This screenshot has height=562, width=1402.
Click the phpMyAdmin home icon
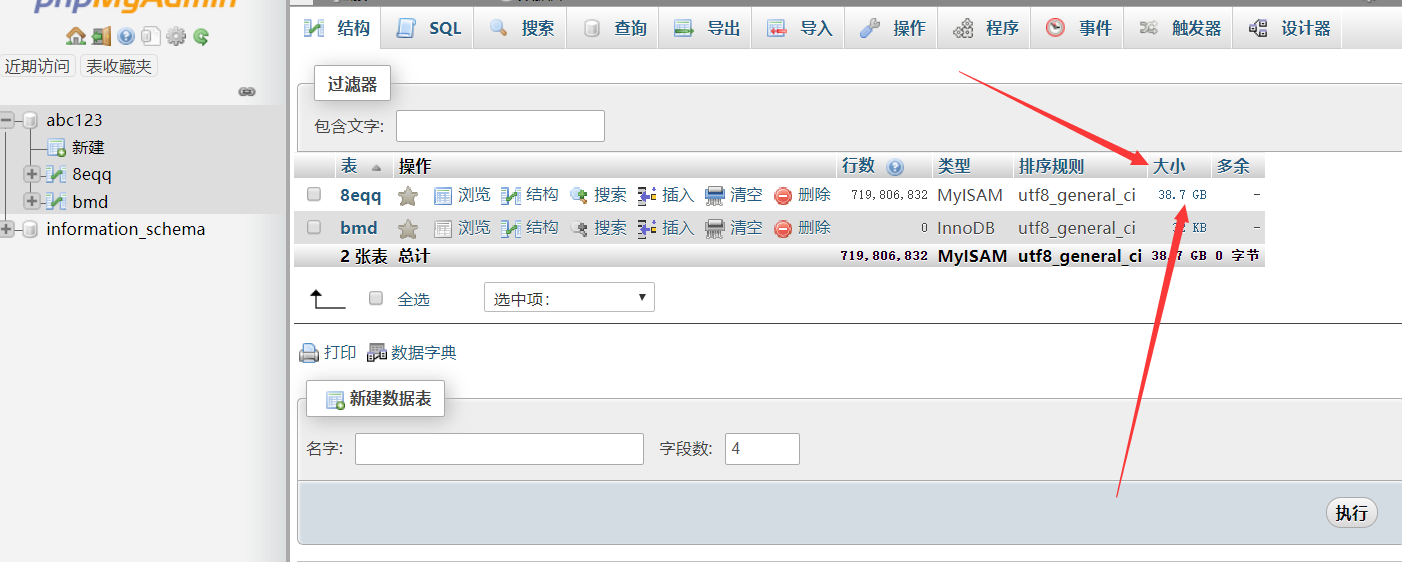pos(76,37)
